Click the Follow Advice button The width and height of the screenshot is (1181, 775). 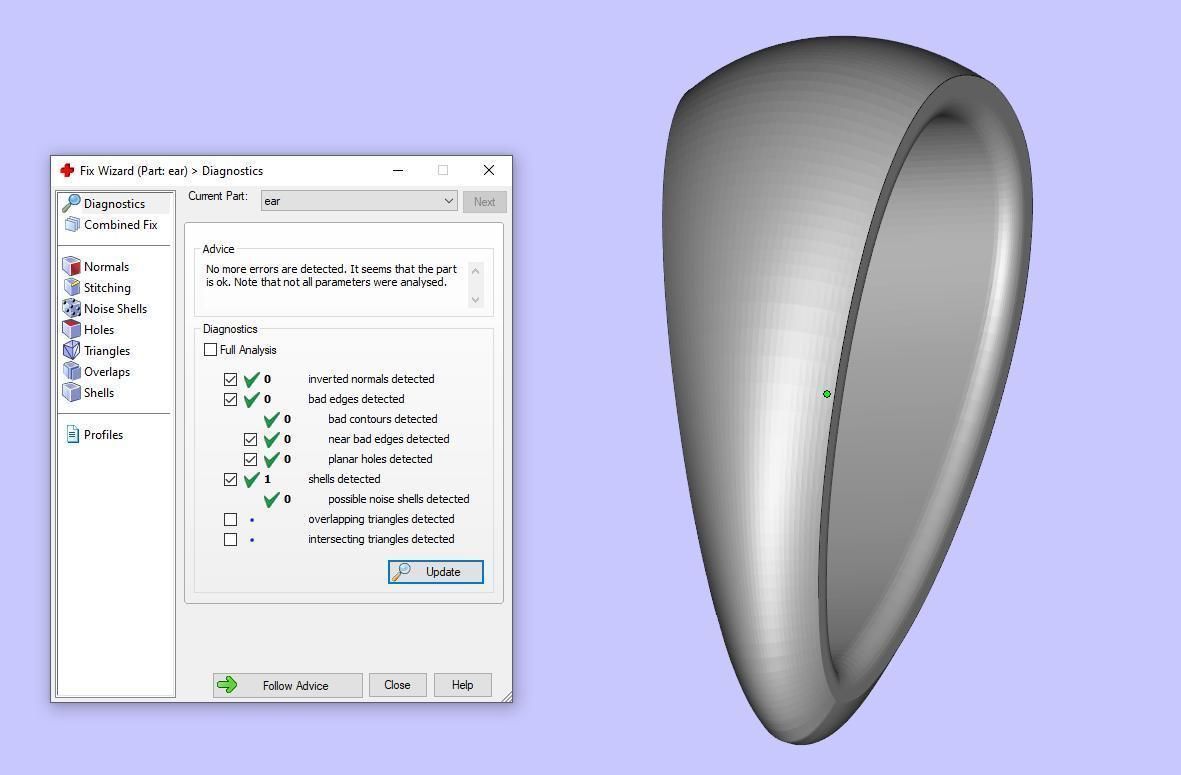click(x=288, y=685)
